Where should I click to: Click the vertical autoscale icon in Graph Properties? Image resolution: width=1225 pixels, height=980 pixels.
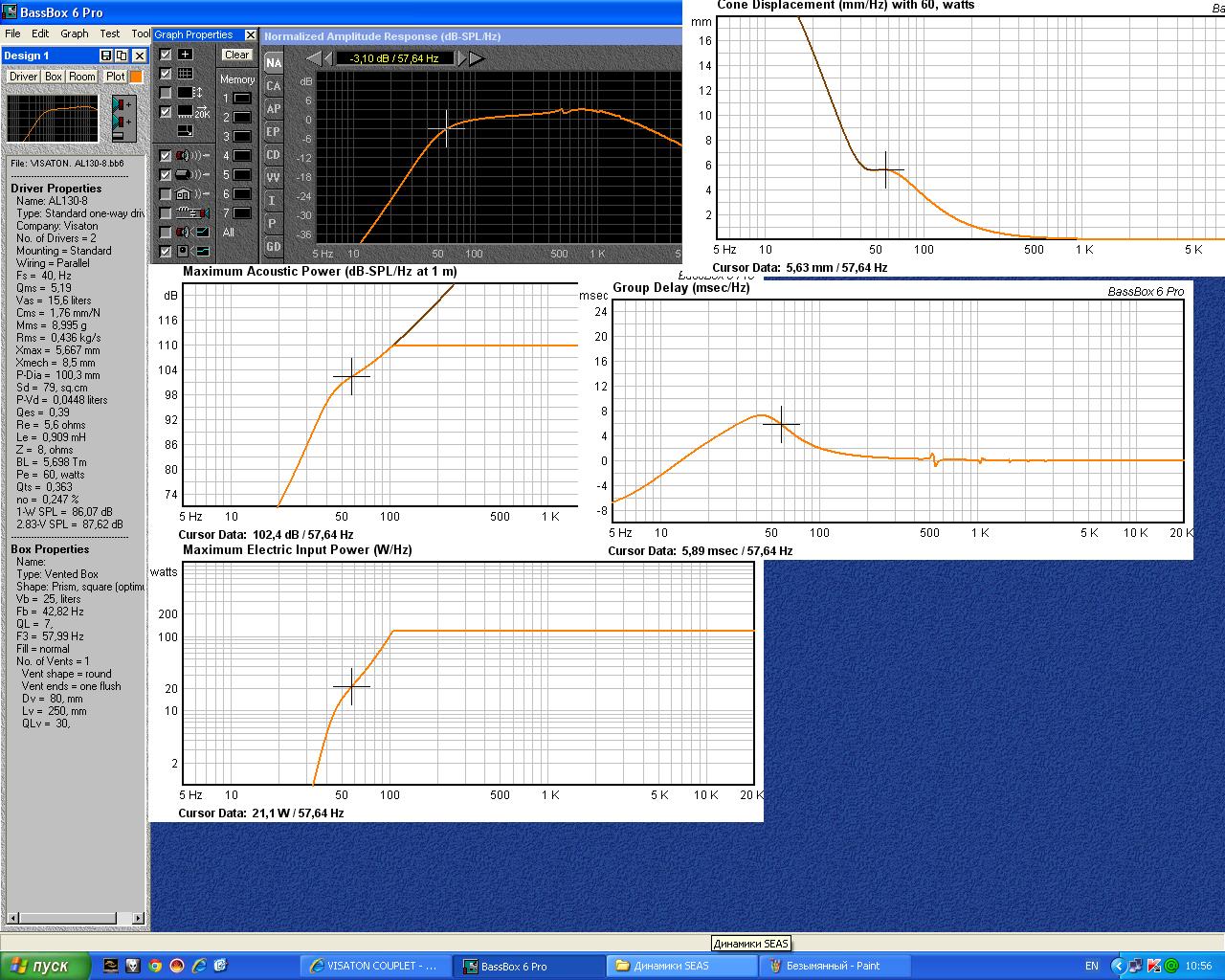191,93
